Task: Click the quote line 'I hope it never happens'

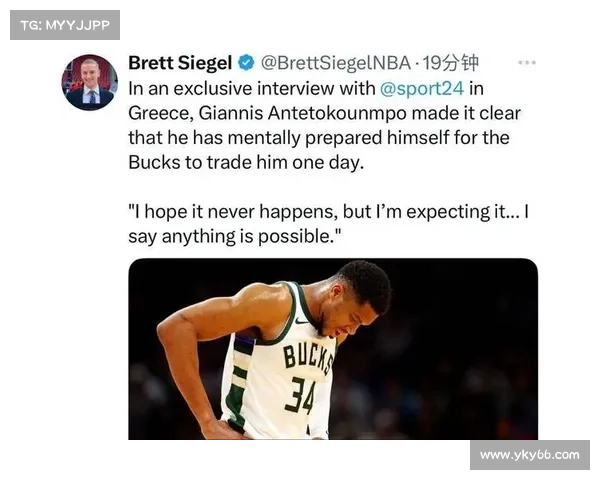Action: coord(329,212)
